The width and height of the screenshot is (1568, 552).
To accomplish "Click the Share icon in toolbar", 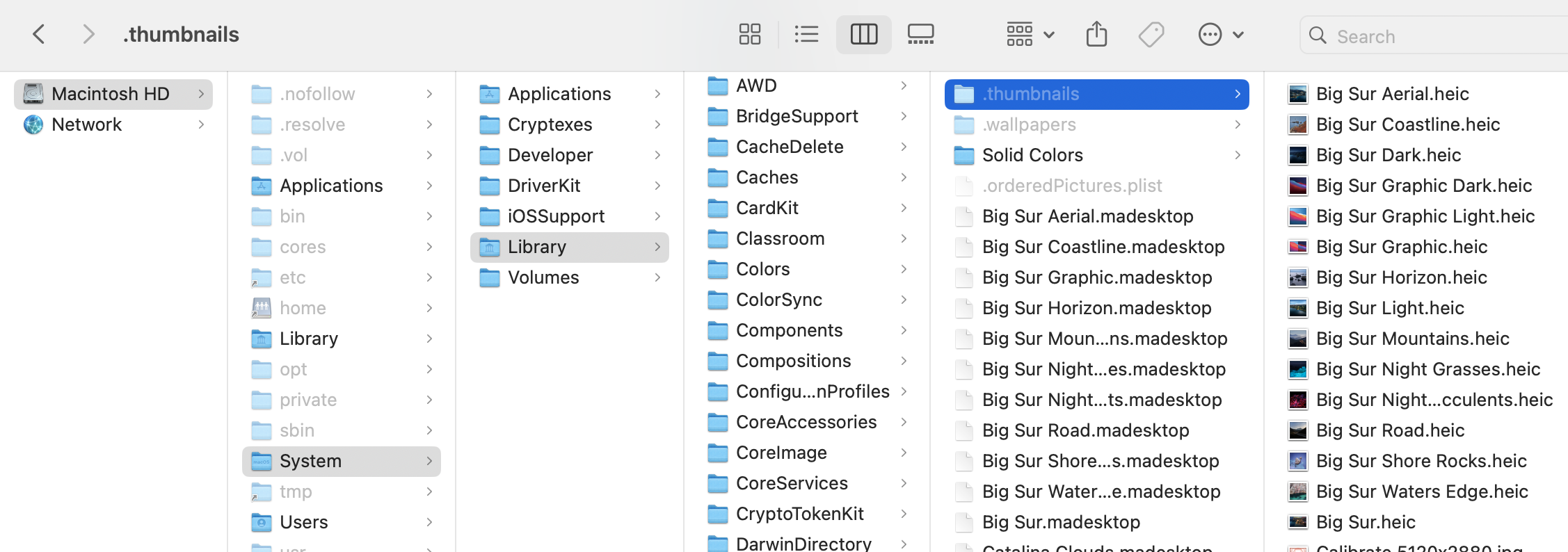I will coord(1096,34).
